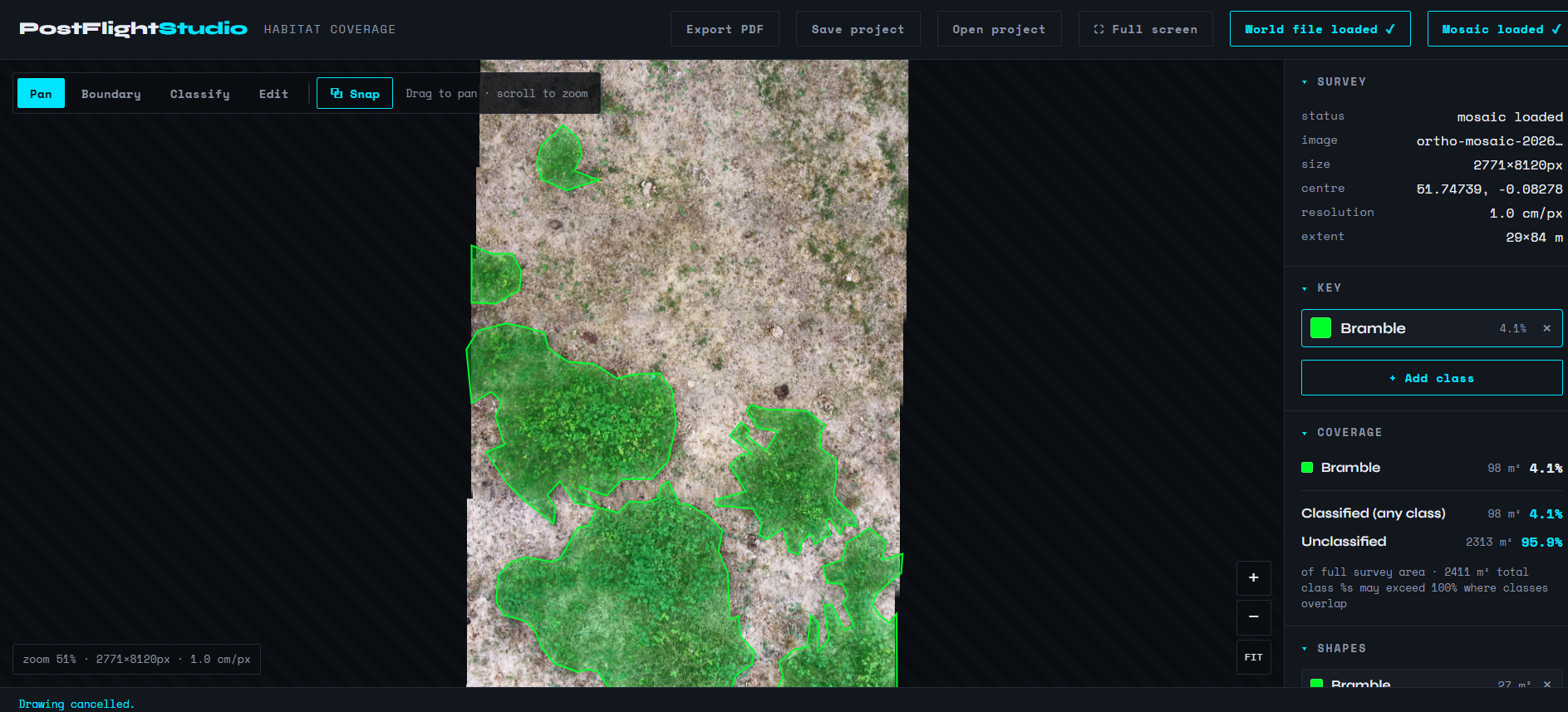Switch to Edit mode
Screen dimensions: 1568x712
(x=273, y=94)
